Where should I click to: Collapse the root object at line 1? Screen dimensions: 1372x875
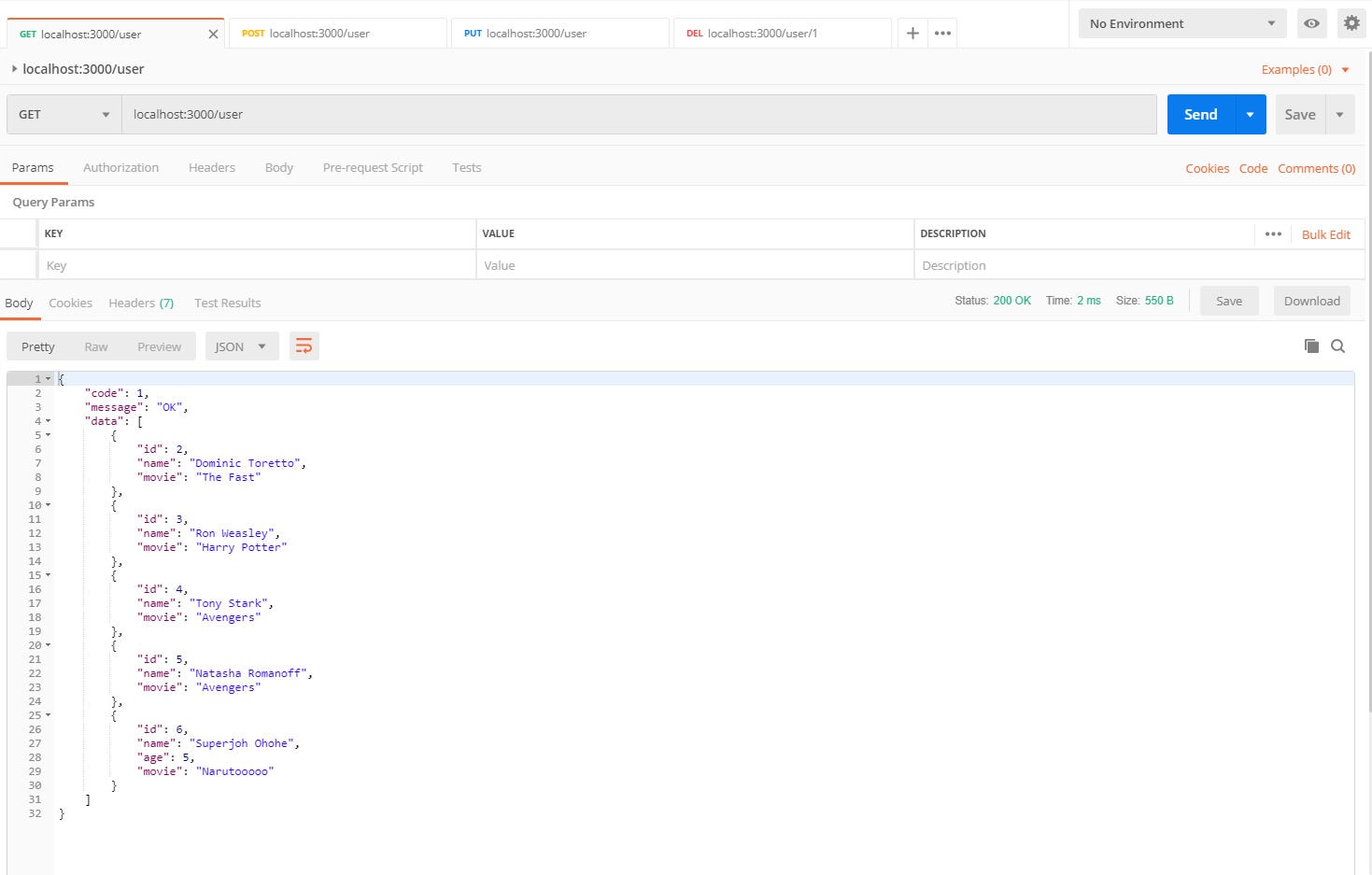pos(49,379)
